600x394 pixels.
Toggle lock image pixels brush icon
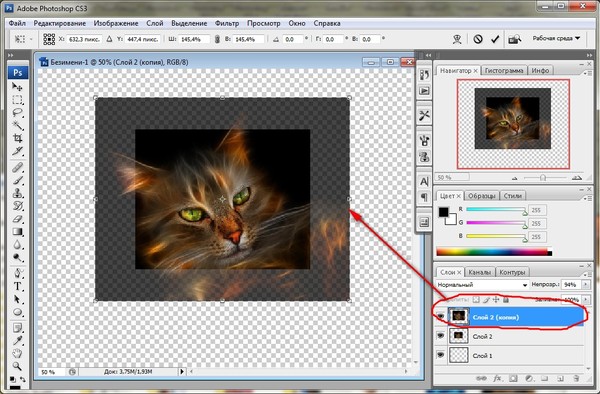click(486, 300)
